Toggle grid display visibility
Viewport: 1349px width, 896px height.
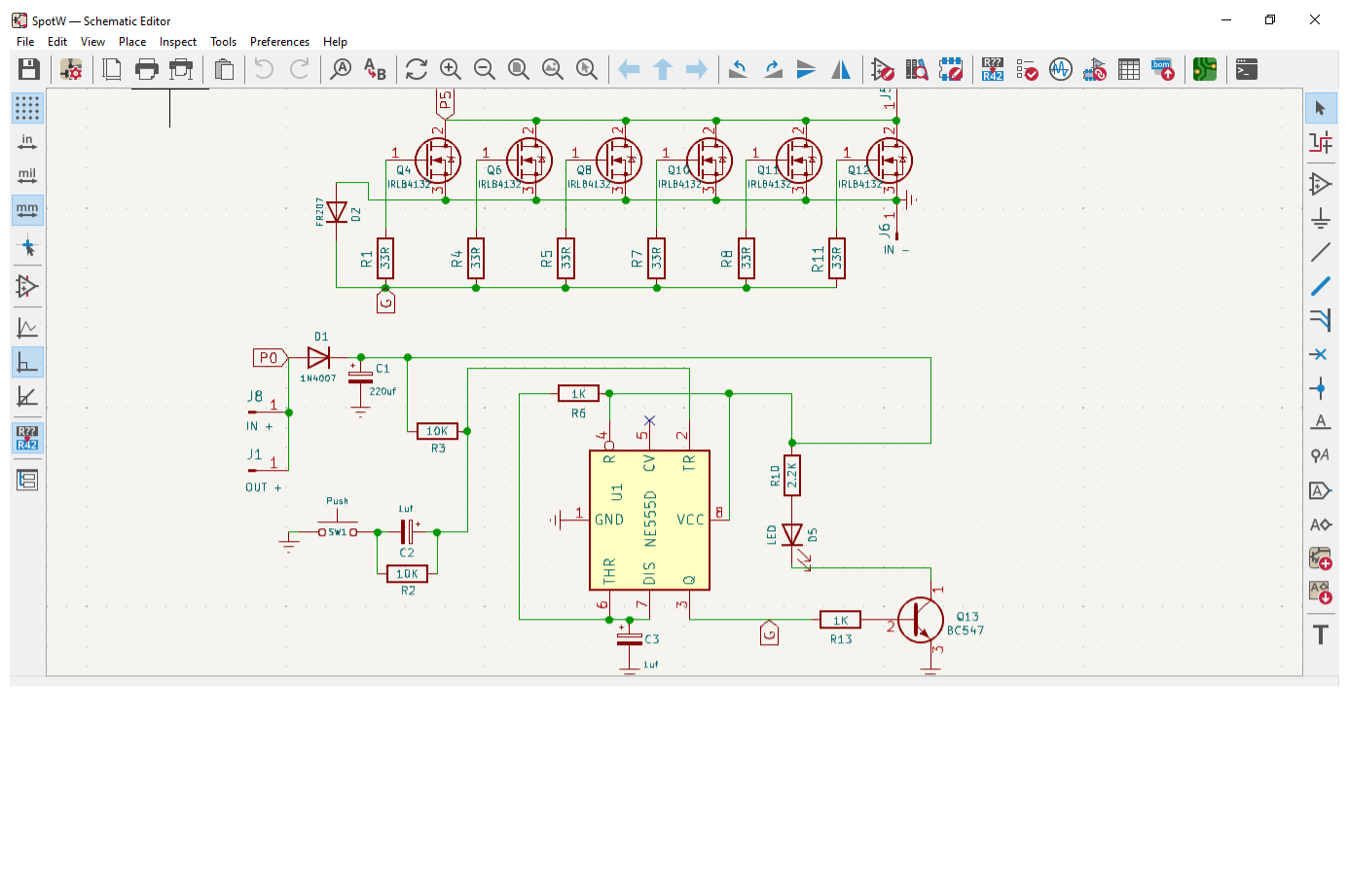[27, 108]
